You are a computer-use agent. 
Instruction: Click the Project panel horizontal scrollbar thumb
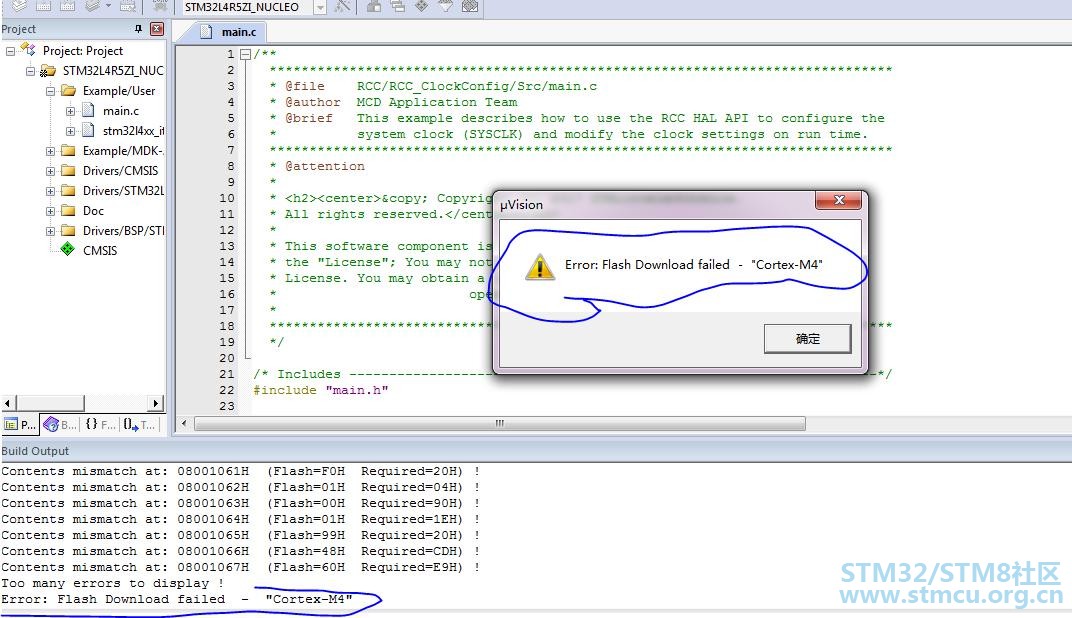[x=49, y=403]
